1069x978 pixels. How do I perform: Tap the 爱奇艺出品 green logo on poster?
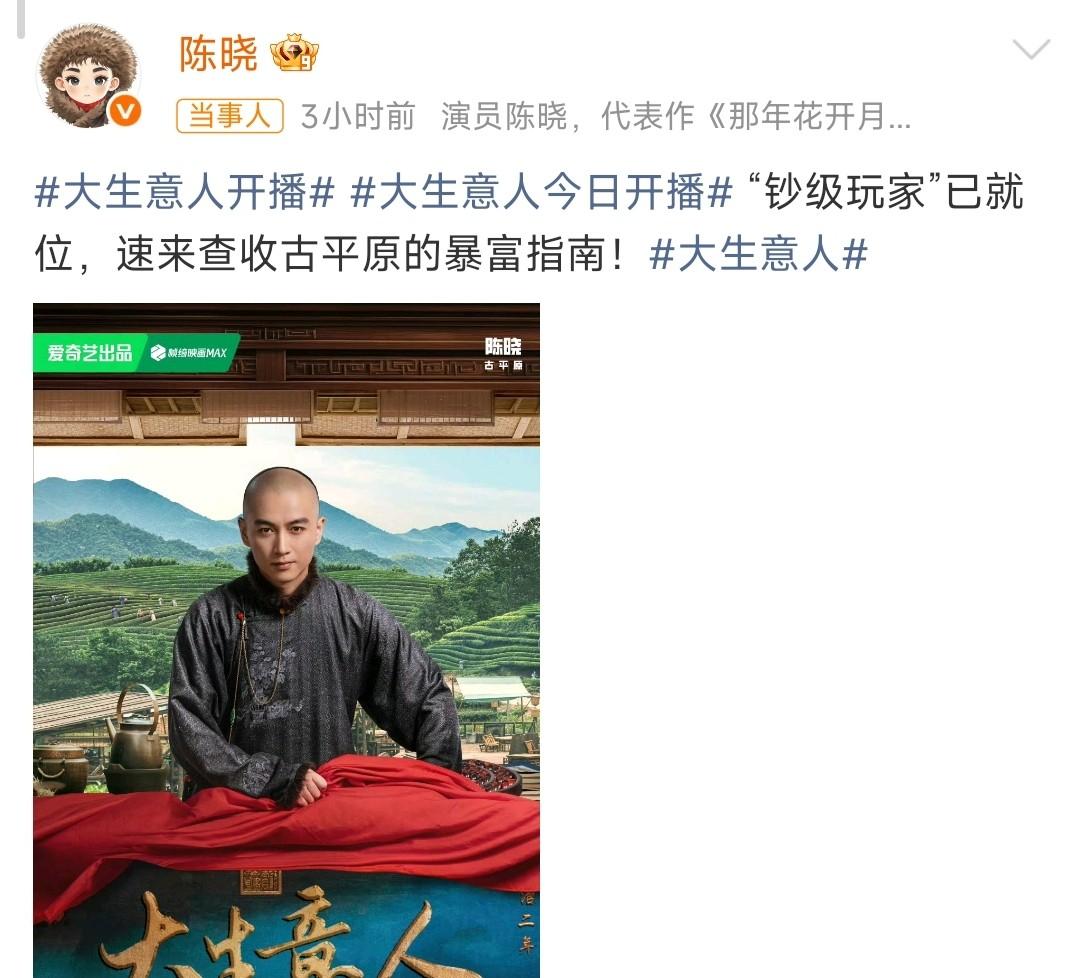pyautogui.click(x=90, y=352)
